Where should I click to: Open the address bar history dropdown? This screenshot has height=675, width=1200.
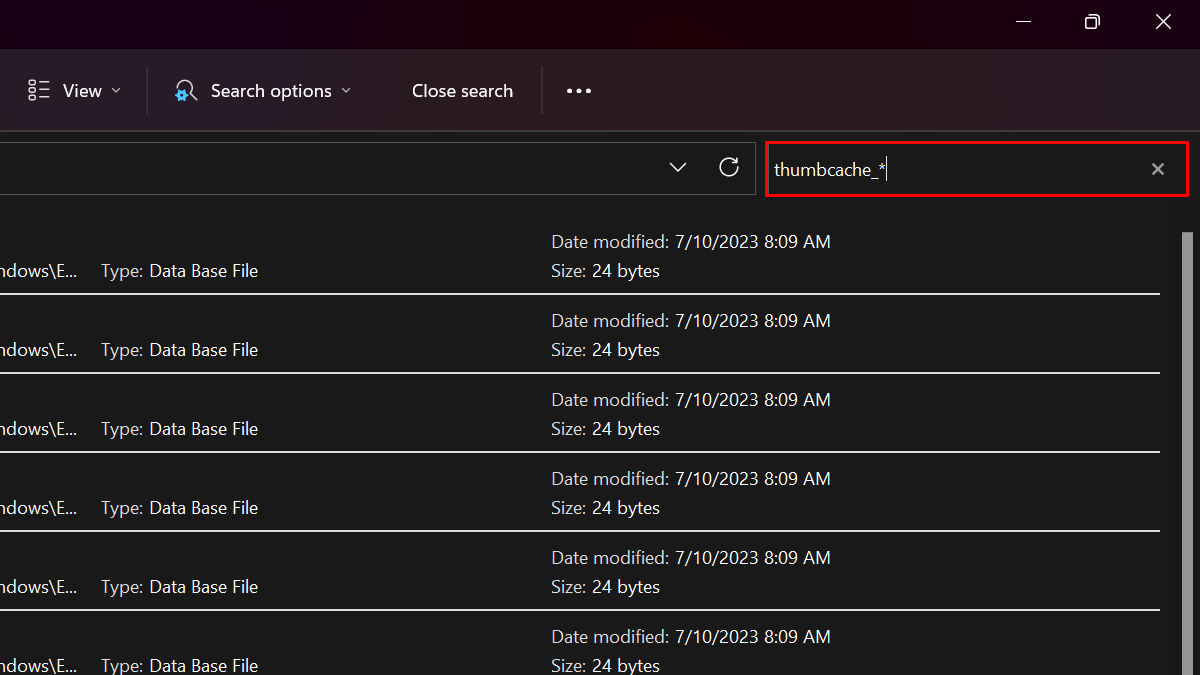pyautogui.click(x=678, y=167)
